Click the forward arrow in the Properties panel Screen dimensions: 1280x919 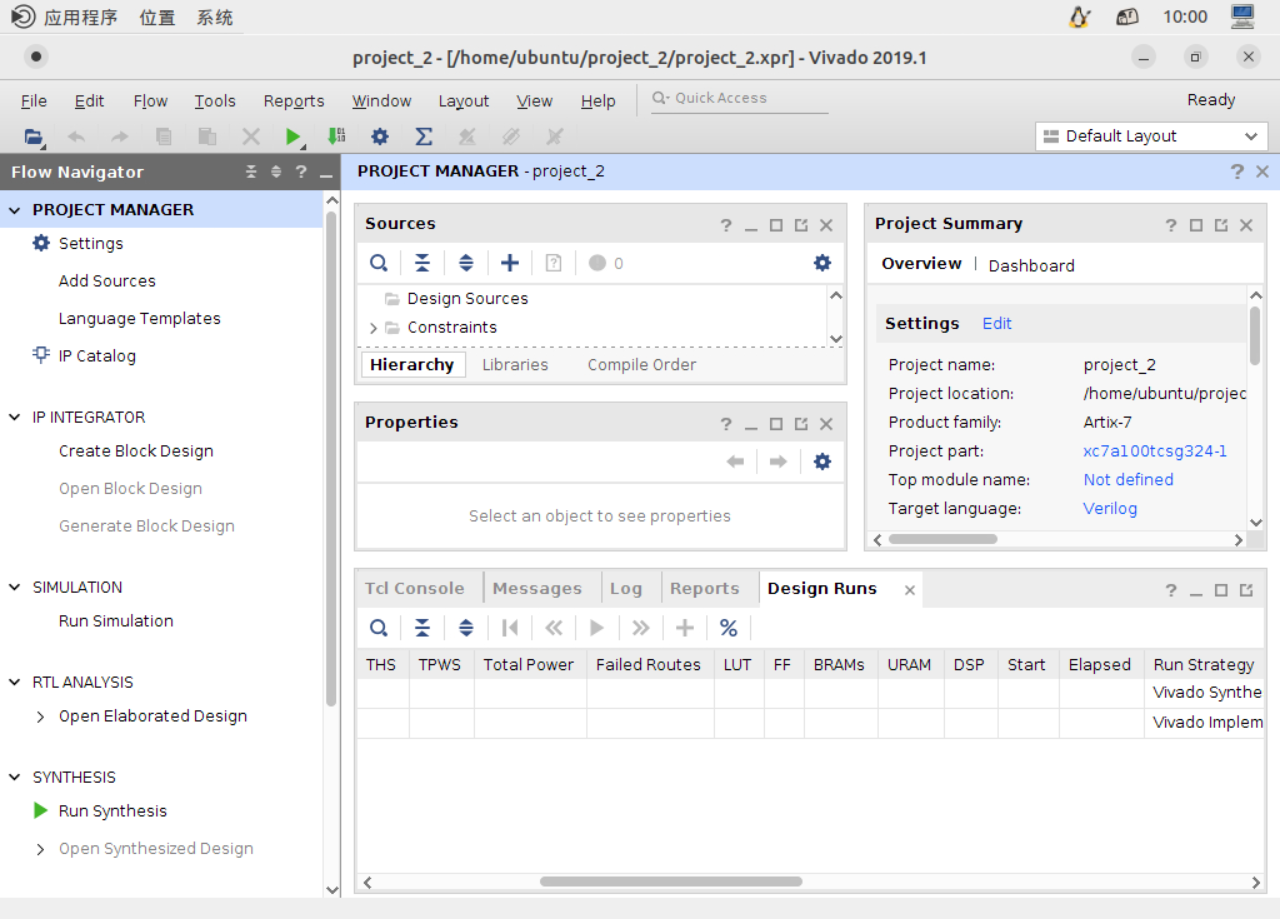coord(778,461)
